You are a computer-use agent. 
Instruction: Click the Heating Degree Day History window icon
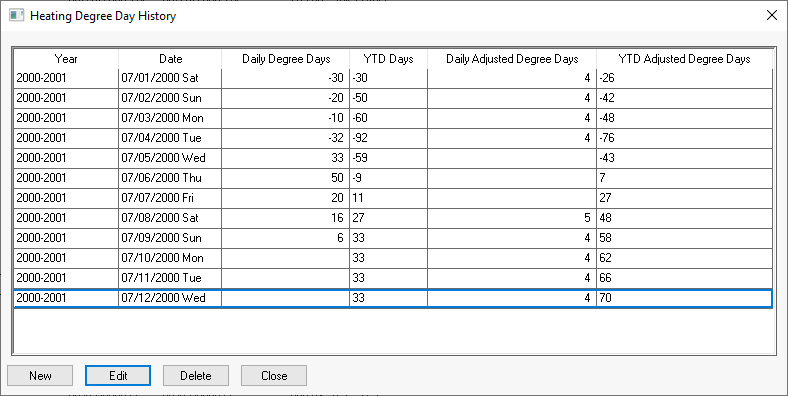tap(16, 15)
